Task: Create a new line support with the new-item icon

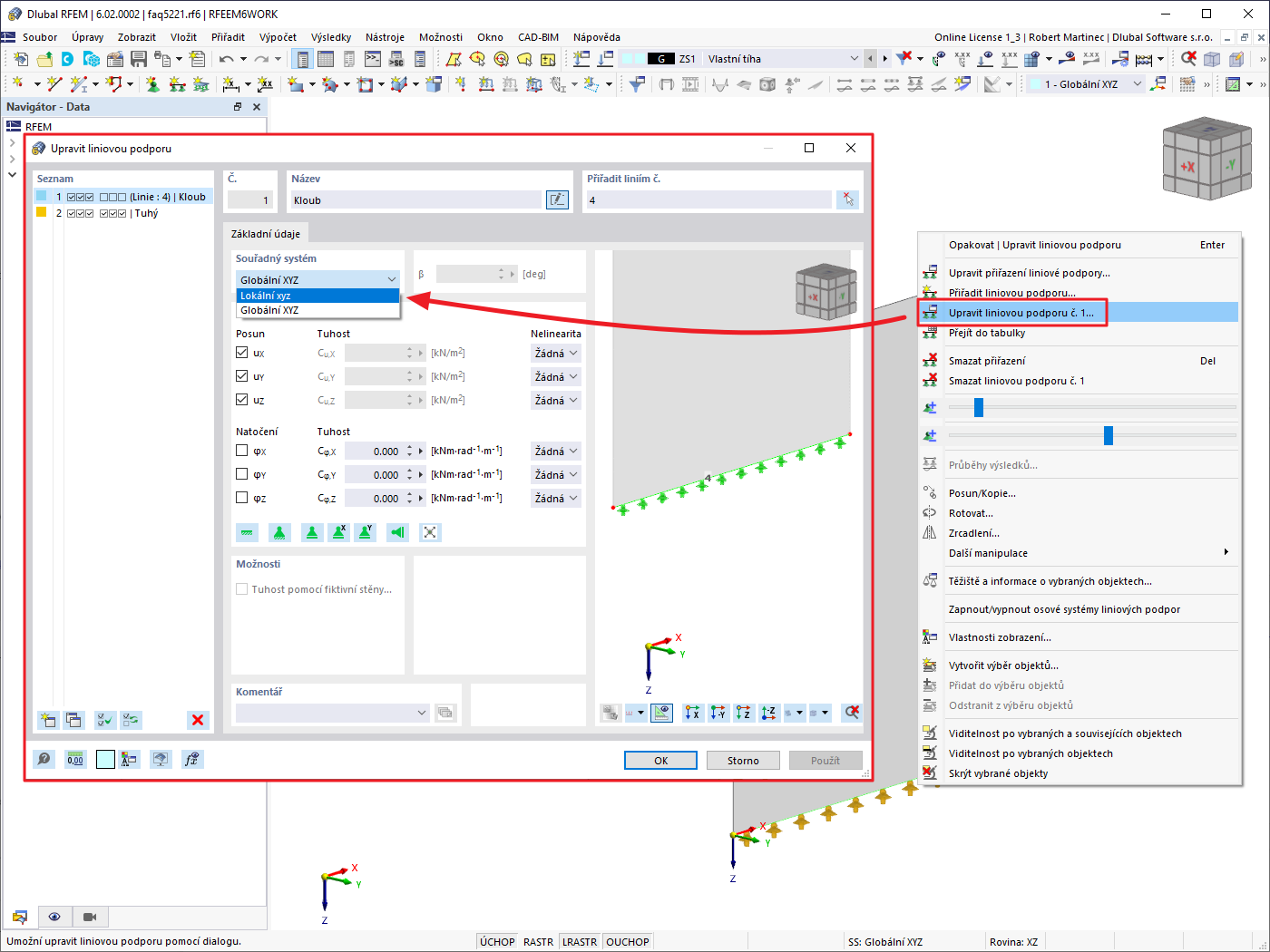Action: (46, 720)
